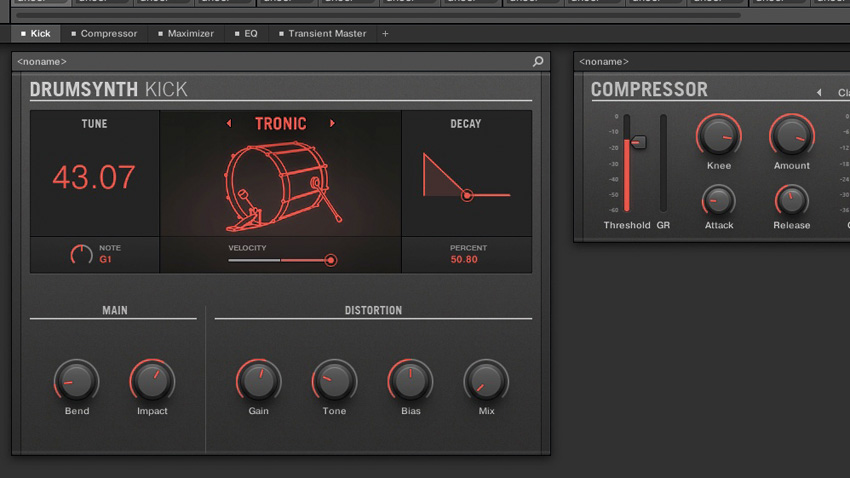Image resolution: width=850 pixels, height=478 pixels.
Task: Open the EQ plugin tab
Action: (246, 34)
